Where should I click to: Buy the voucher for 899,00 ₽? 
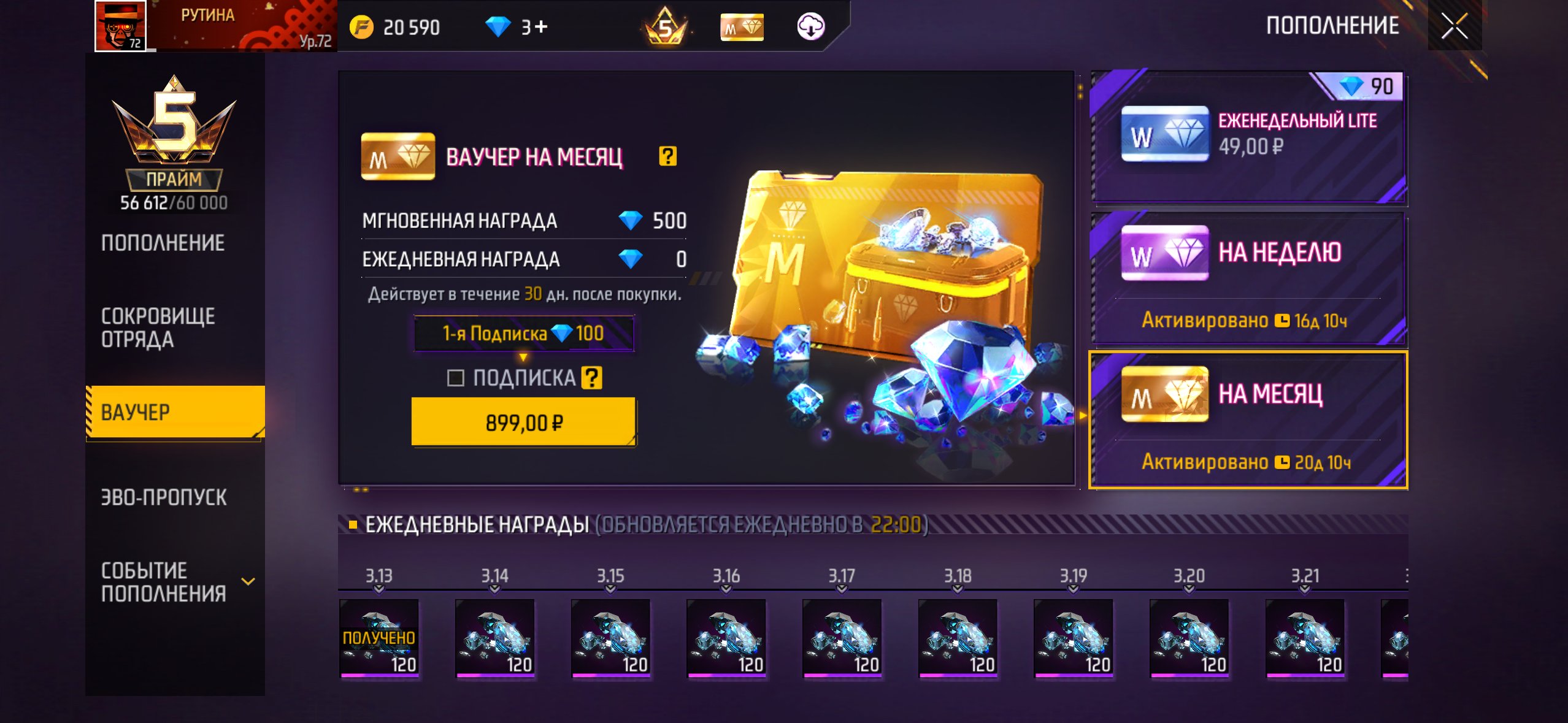pyautogui.click(x=523, y=422)
